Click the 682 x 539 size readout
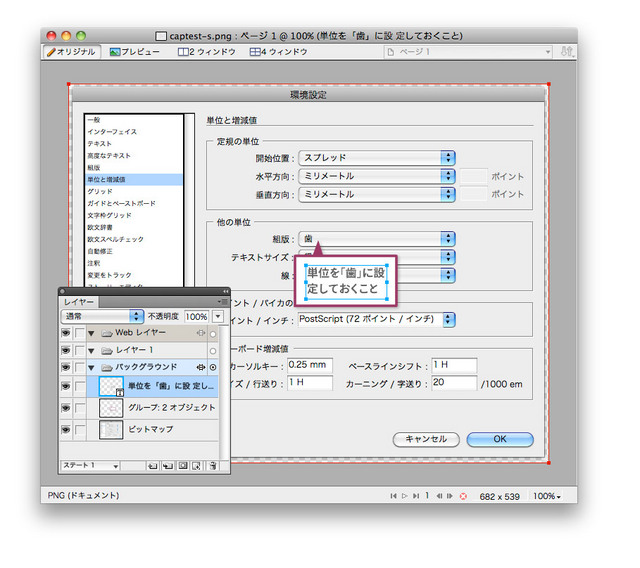 pyautogui.click(x=499, y=497)
